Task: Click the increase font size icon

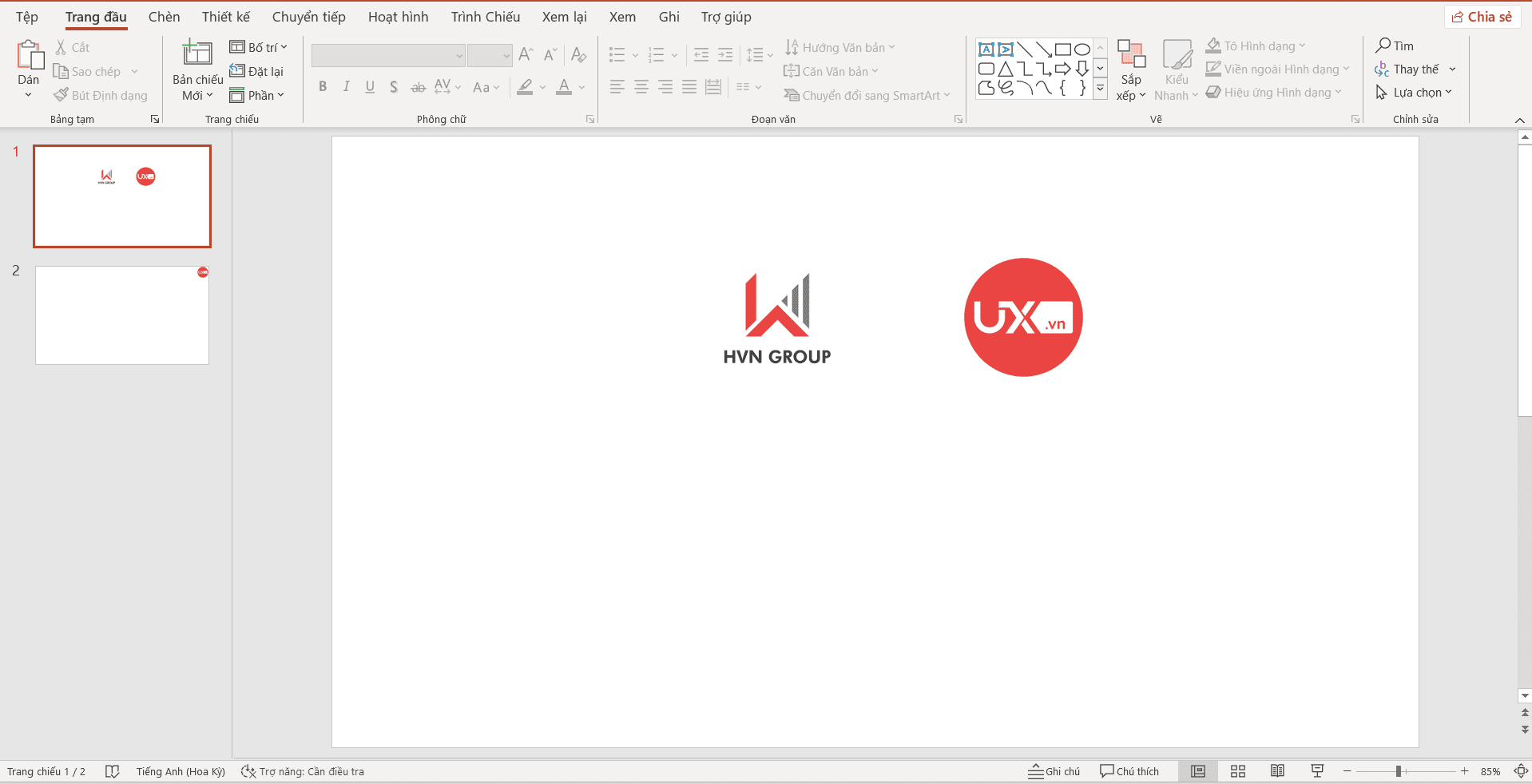Action: click(x=525, y=53)
